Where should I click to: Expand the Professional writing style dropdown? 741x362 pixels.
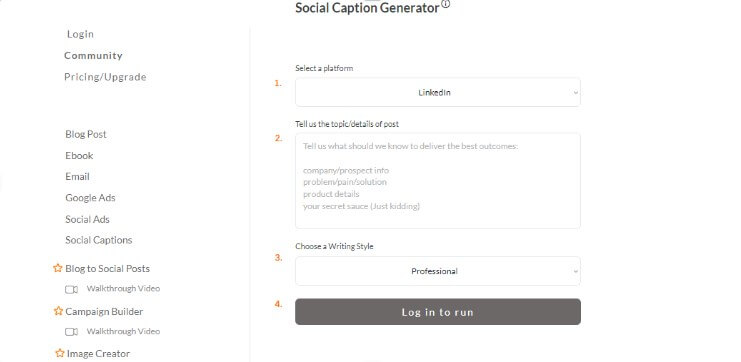tap(438, 271)
